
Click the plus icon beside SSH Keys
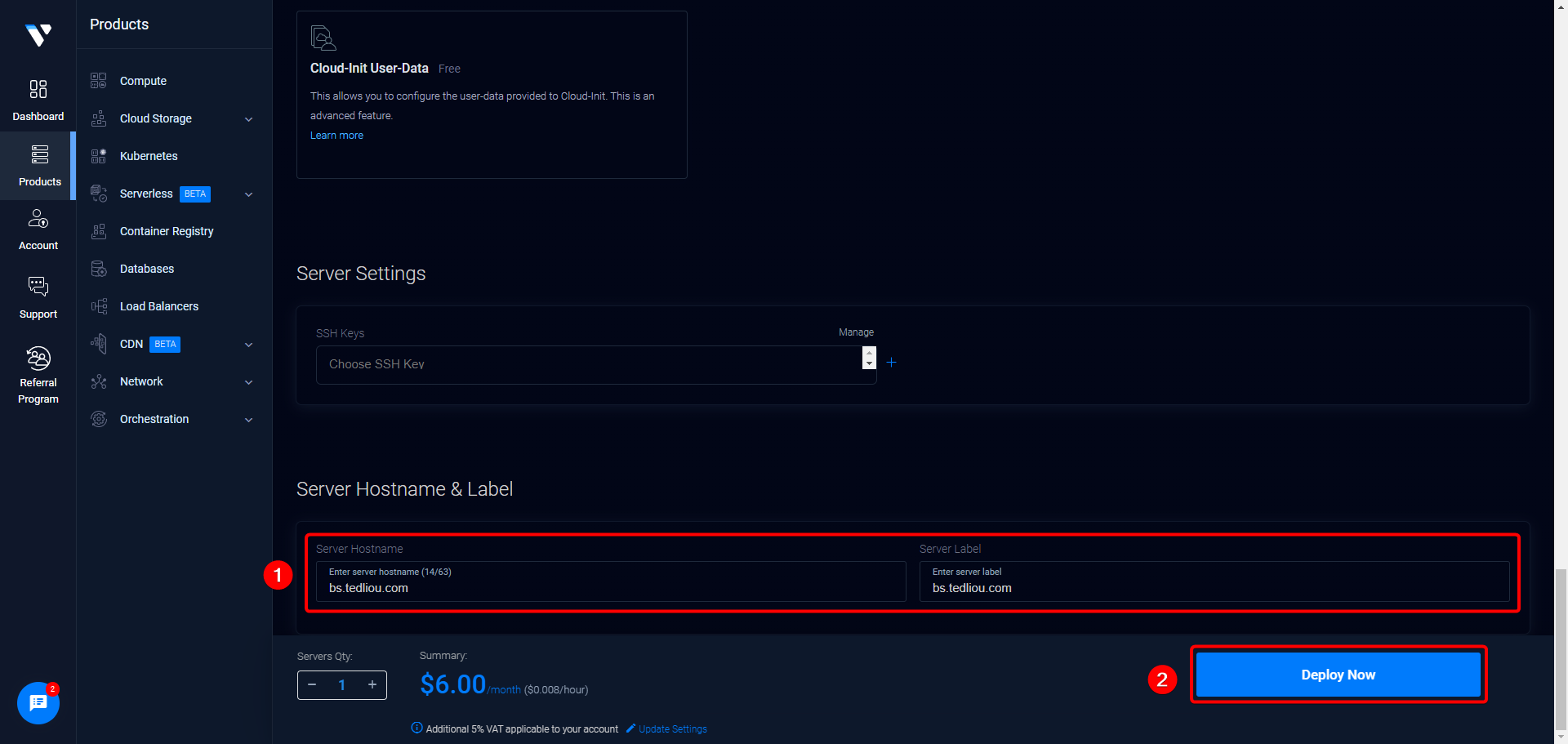[x=891, y=363]
